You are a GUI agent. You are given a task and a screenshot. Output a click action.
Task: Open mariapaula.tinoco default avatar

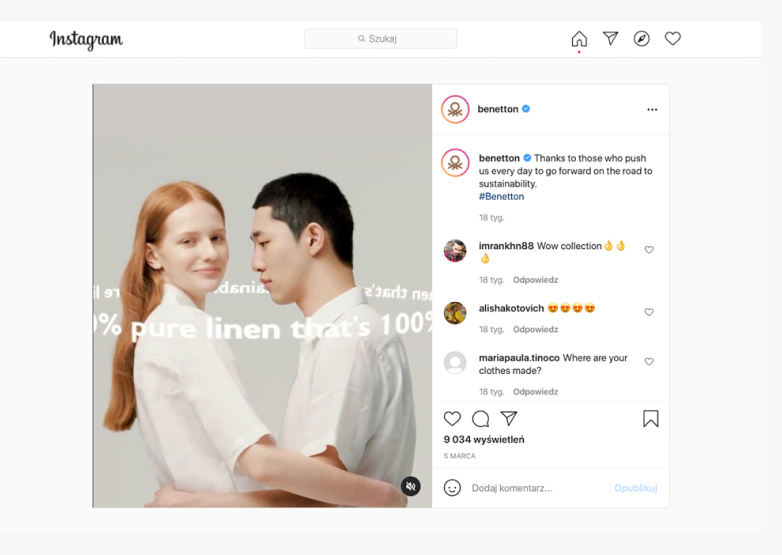tap(455, 363)
